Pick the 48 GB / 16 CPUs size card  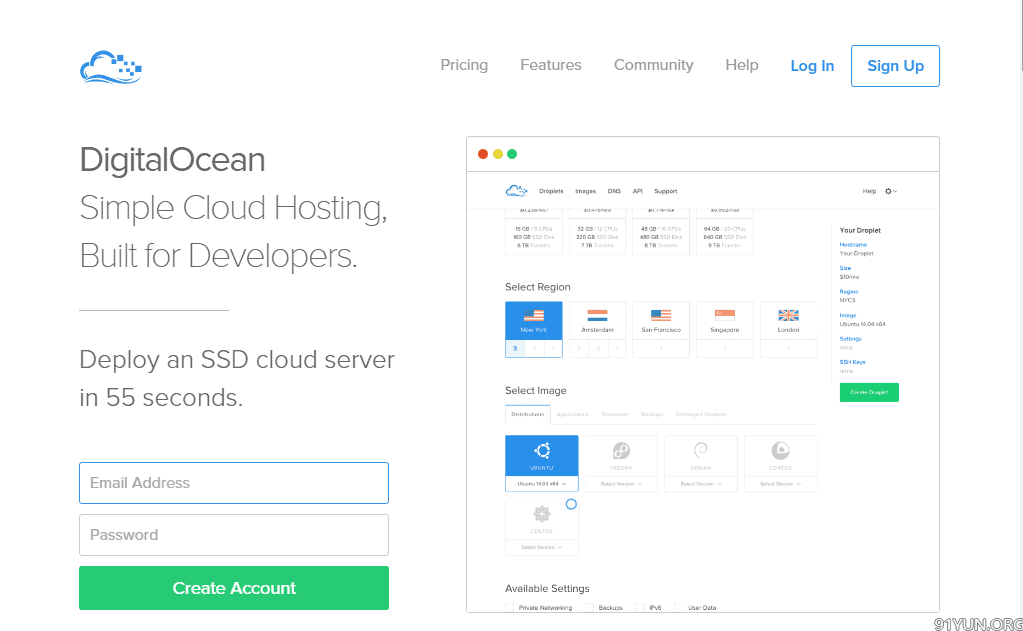[x=661, y=232]
